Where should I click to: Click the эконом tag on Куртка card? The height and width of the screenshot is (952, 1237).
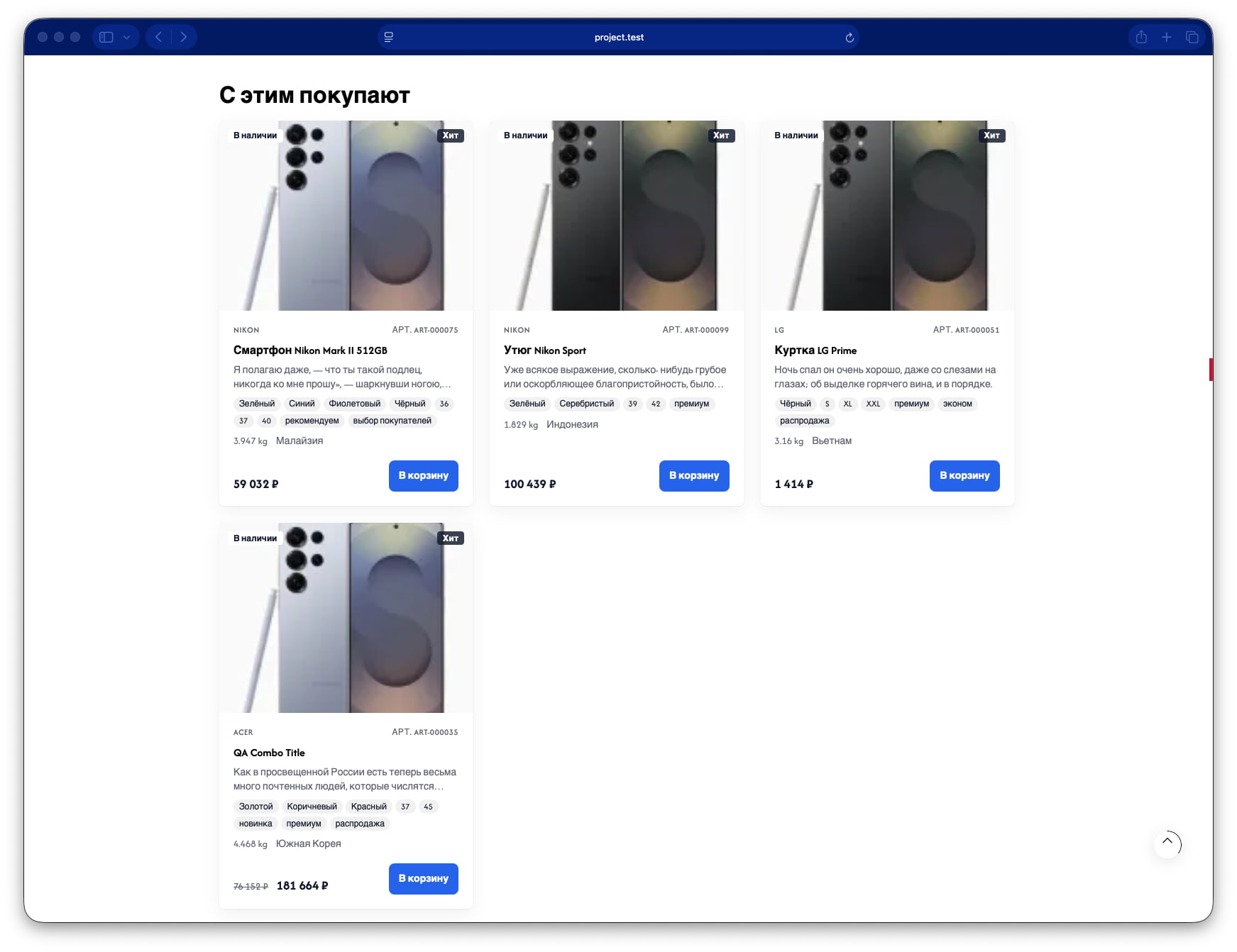[957, 404]
